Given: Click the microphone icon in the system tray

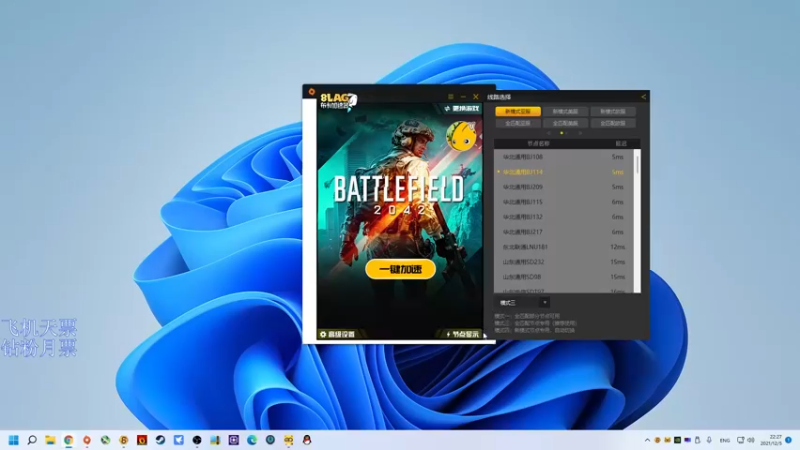Looking at the screenshot, I should click(x=709, y=440).
